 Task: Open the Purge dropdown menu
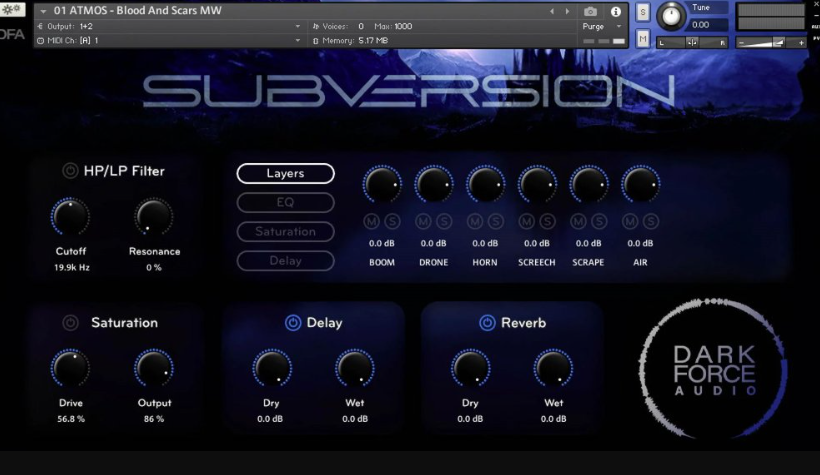pos(602,26)
